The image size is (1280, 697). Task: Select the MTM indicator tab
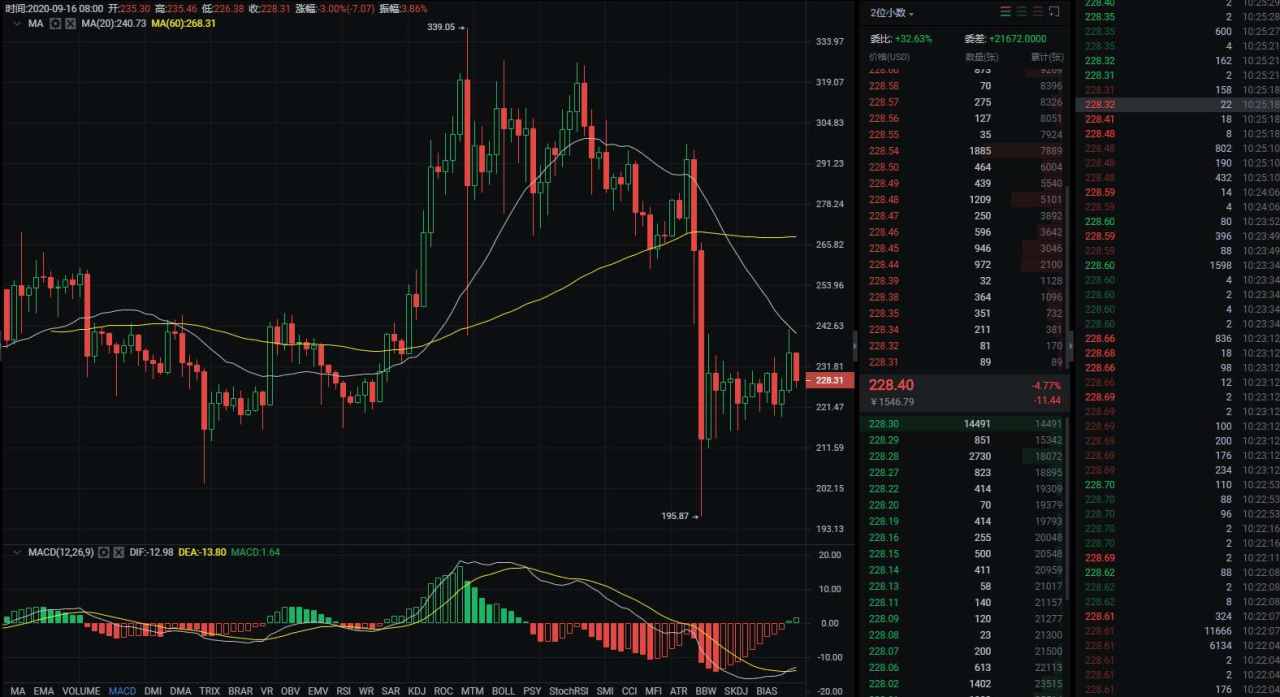472,691
